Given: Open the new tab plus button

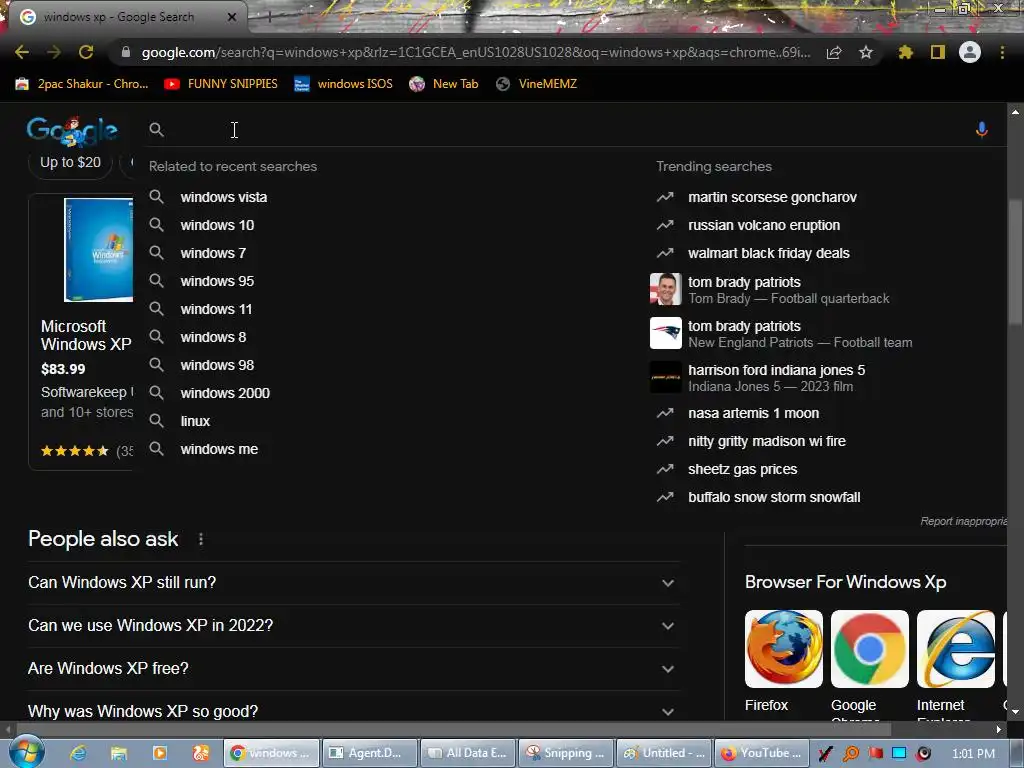Looking at the screenshot, I should [269, 17].
